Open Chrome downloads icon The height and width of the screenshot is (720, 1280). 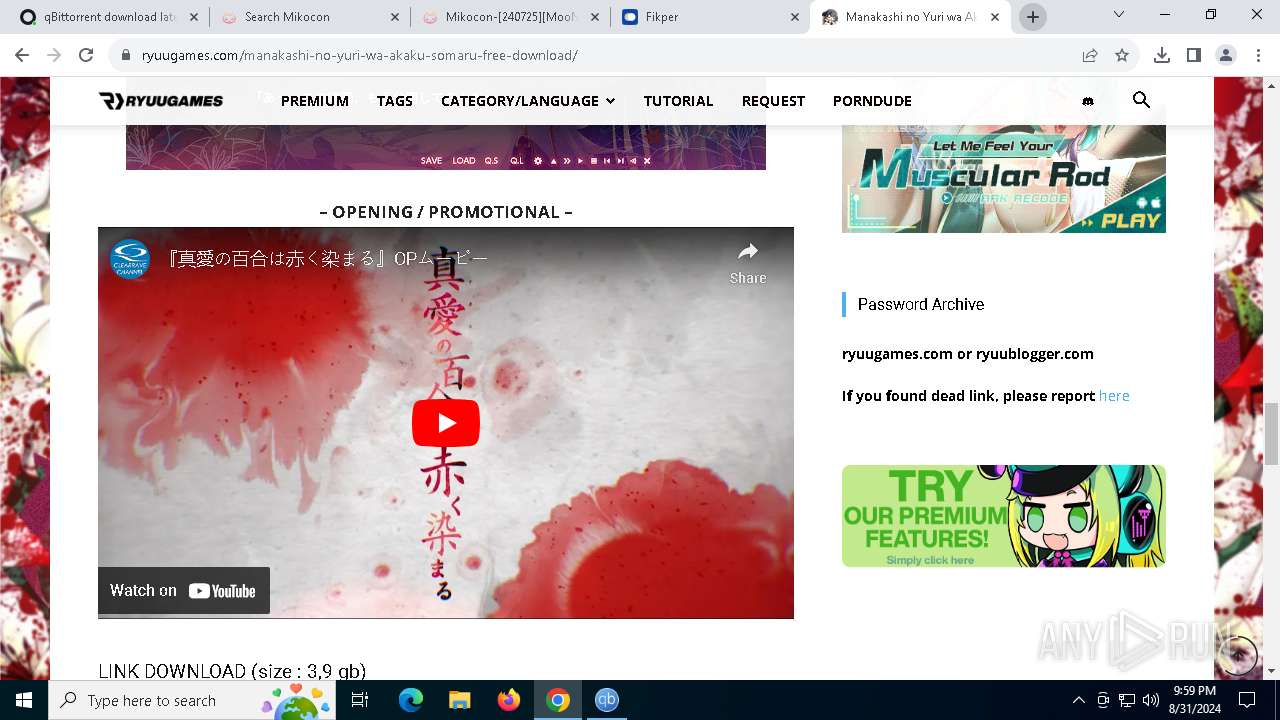(1161, 55)
